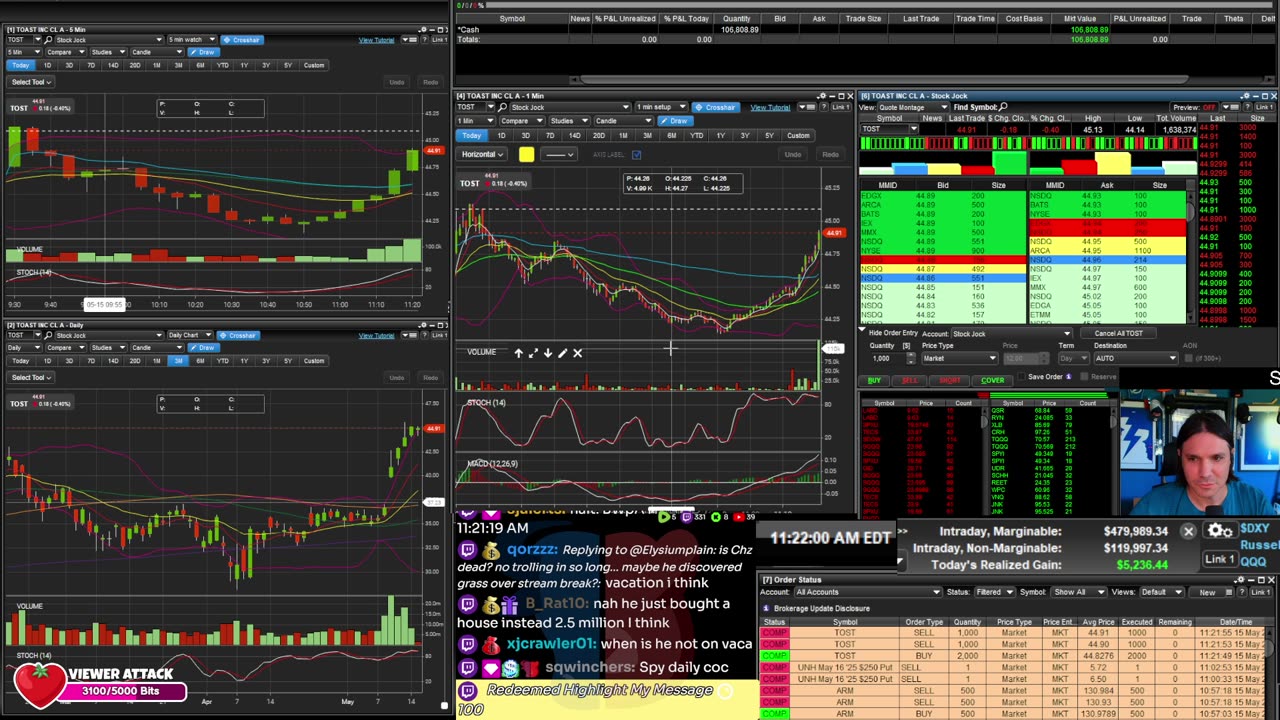Click the quantity stepper arrows in order entry

(x=911, y=358)
